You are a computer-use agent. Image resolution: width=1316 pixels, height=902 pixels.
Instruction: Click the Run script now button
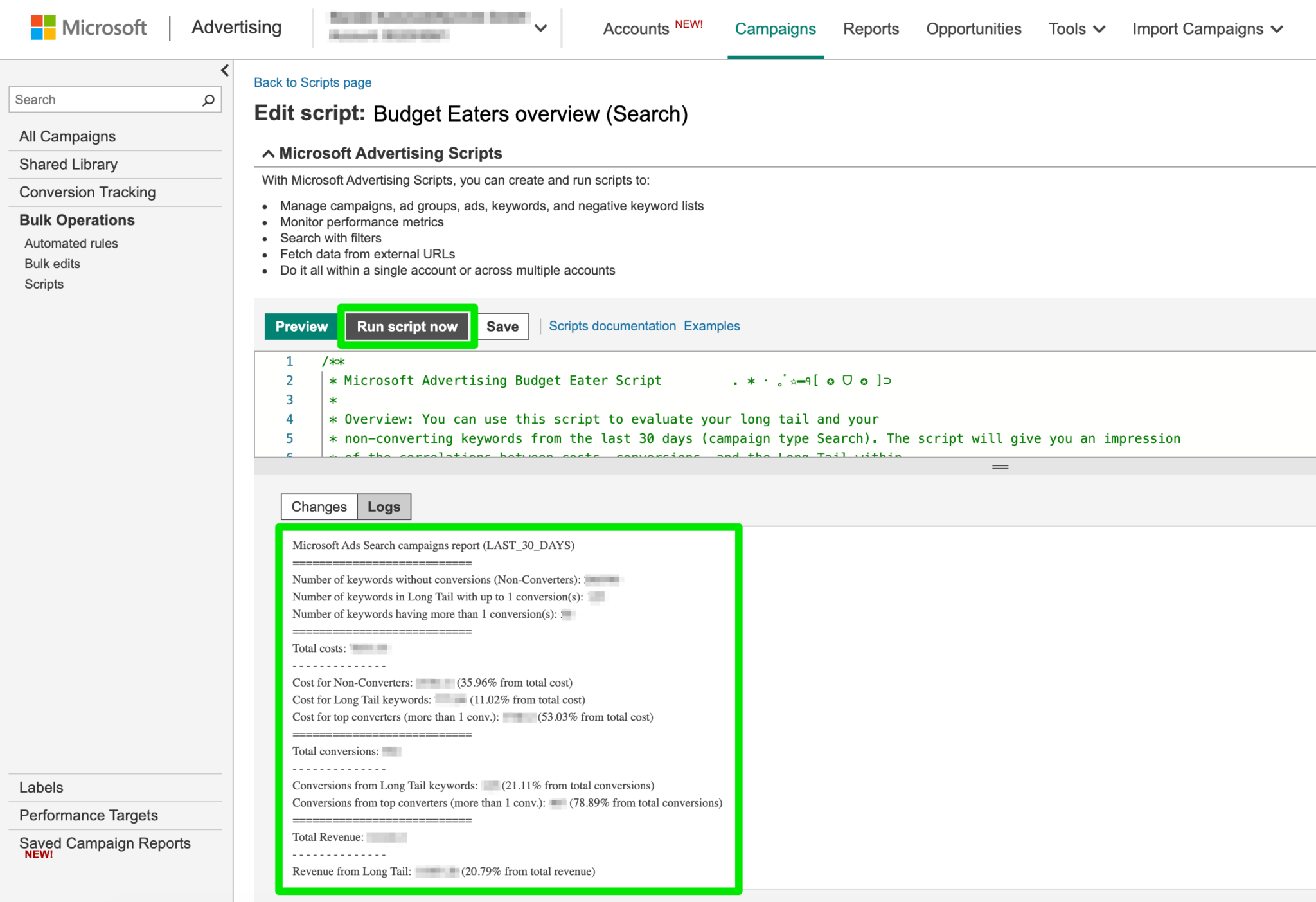click(407, 326)
